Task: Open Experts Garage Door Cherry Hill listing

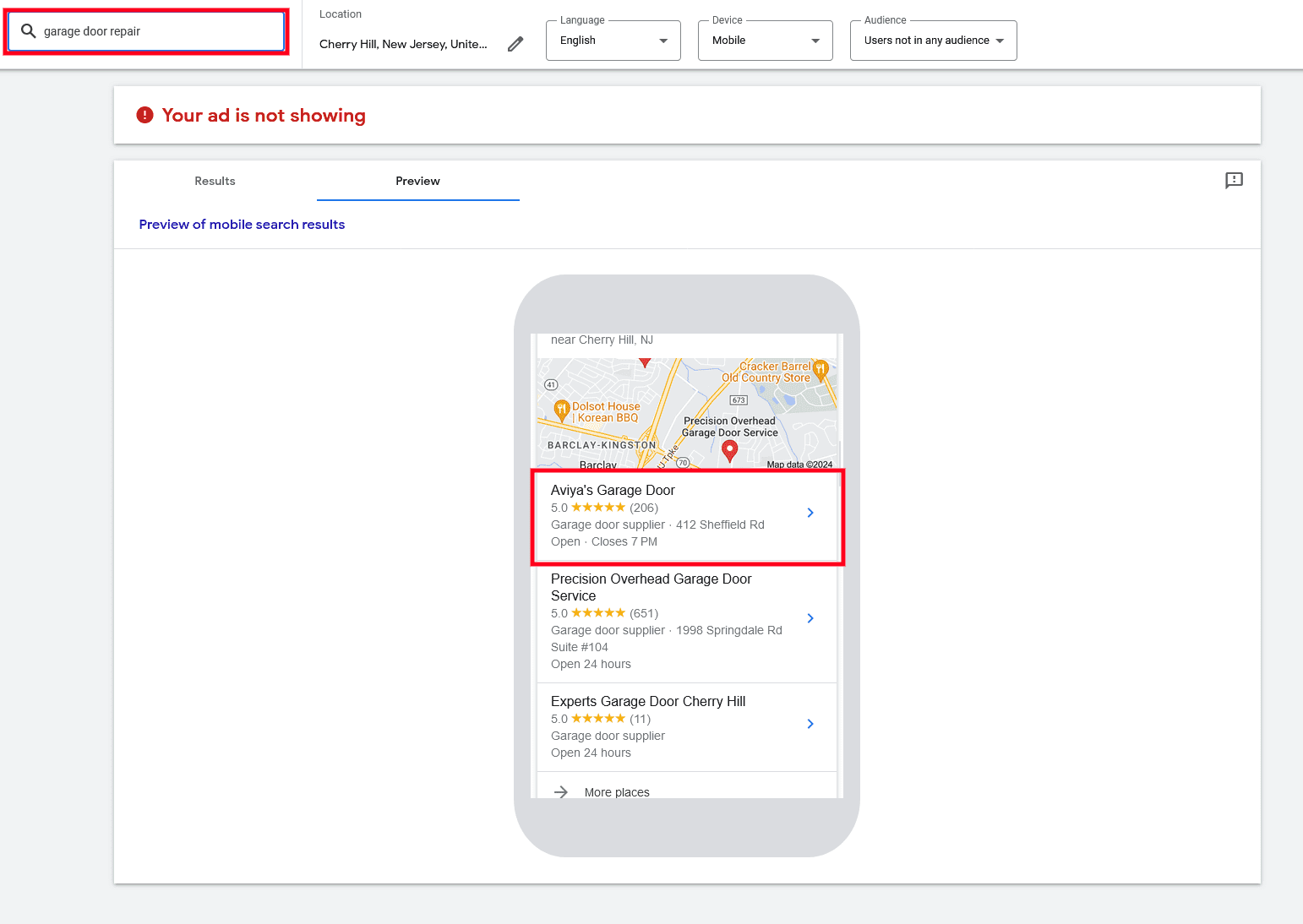Action: click(687, 727)
